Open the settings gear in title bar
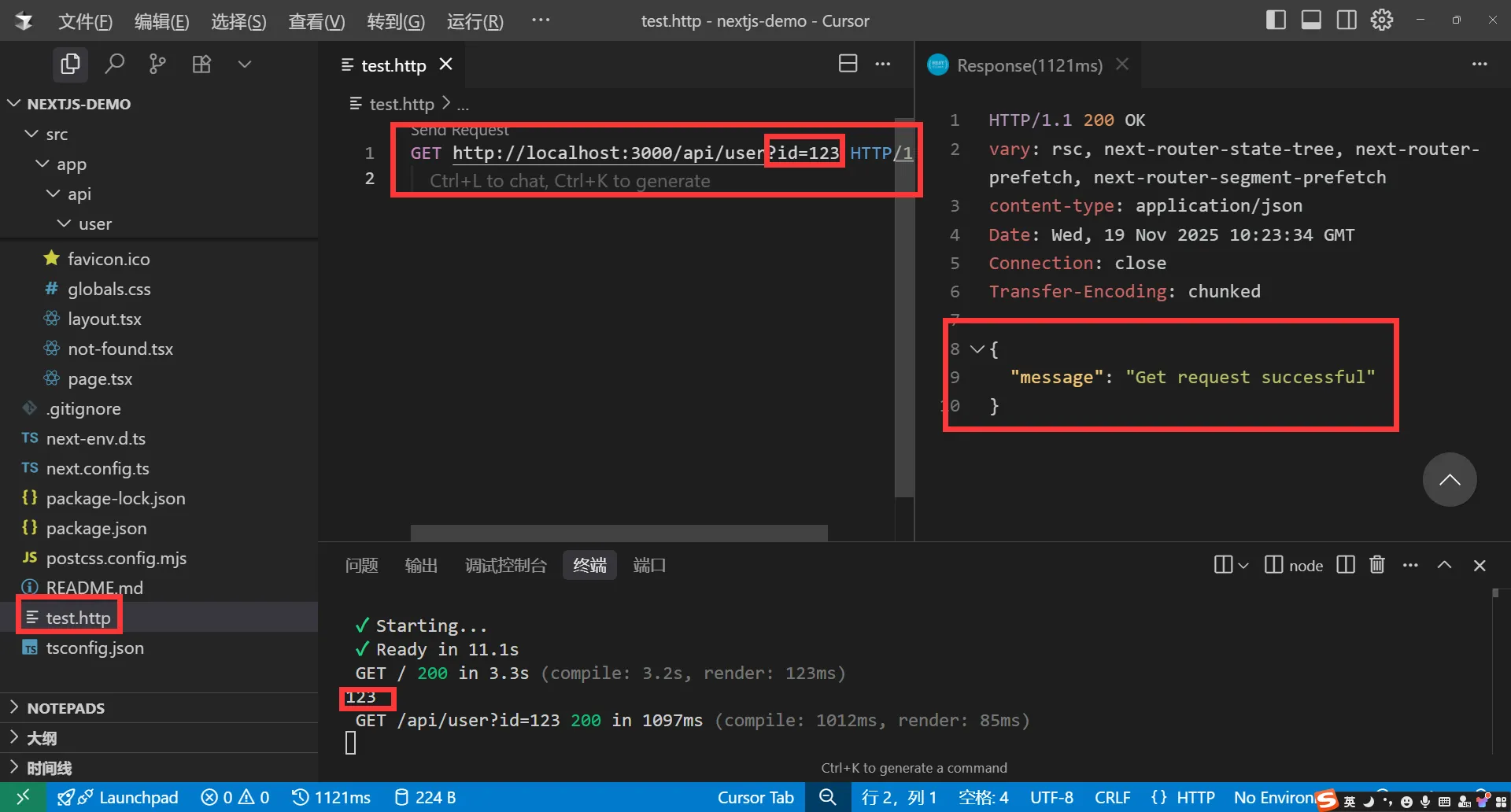Image resolution: width=1511 pixels, height=812 pixels. point(1381,20)
